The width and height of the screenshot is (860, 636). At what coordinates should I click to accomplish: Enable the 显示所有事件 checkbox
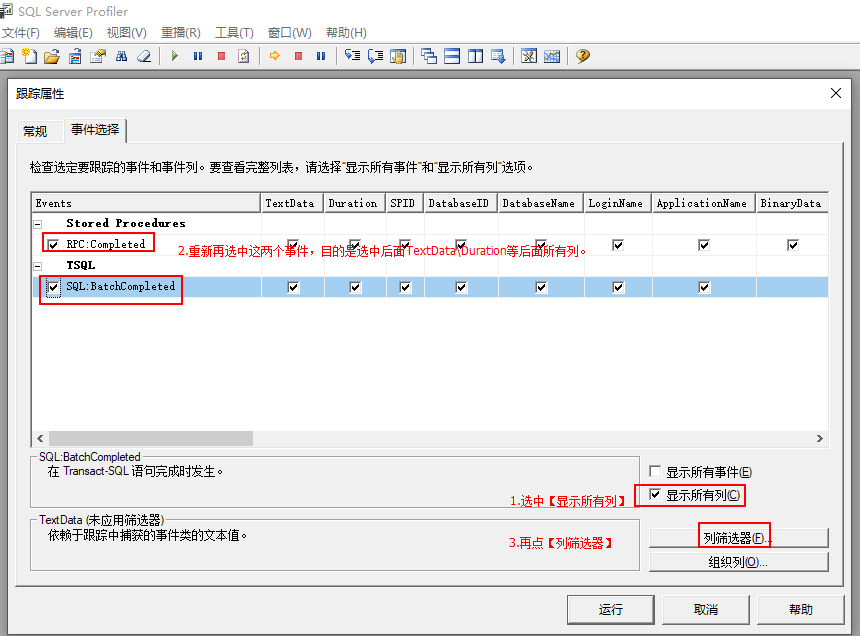[x=655, y=472]
